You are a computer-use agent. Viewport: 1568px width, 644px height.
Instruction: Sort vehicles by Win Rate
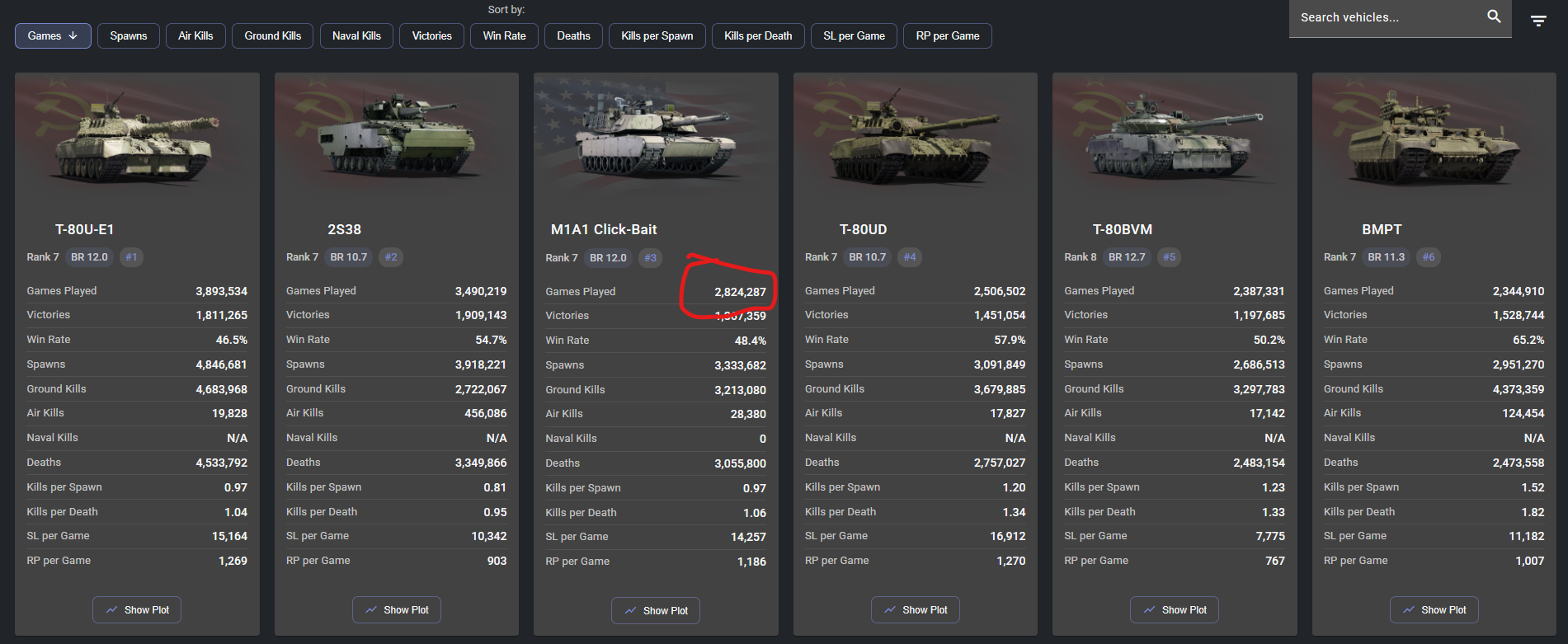tap(504, 36)
